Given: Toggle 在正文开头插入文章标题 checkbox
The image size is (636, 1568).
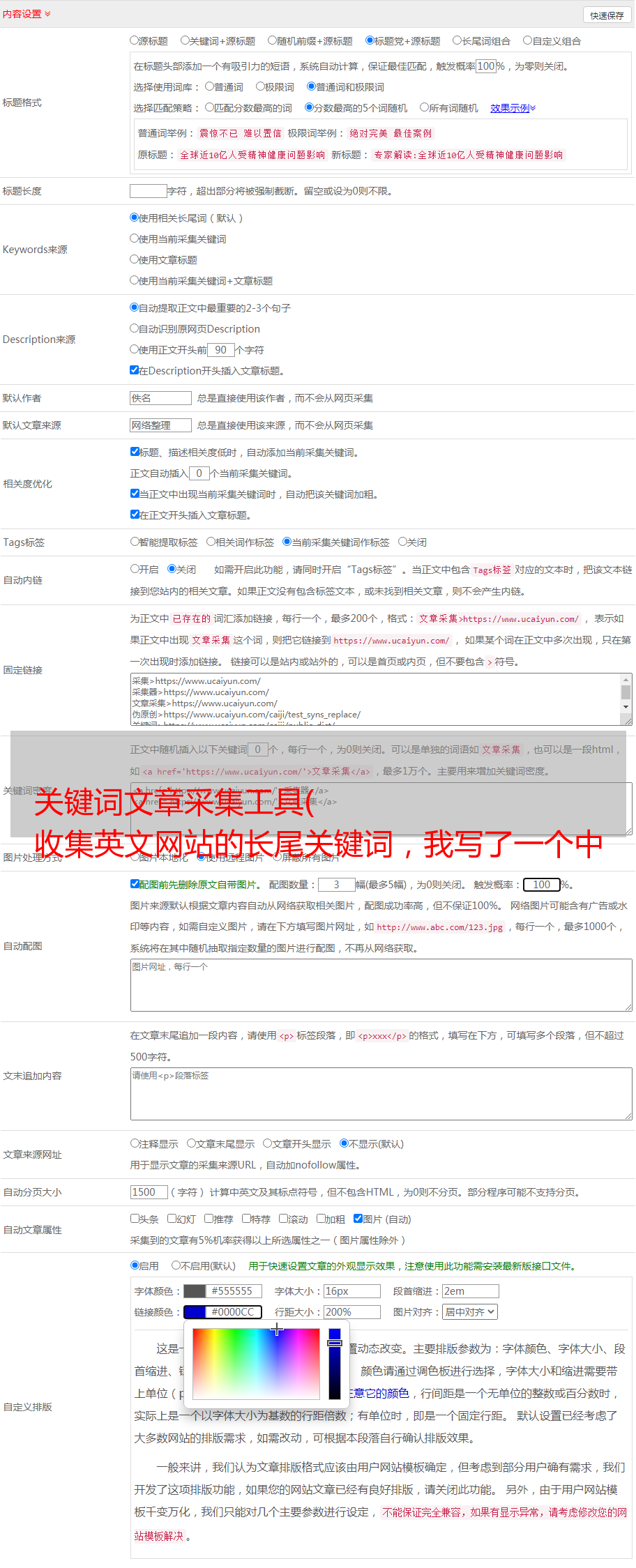Looking at the screenshot, I should pos(135,515).
